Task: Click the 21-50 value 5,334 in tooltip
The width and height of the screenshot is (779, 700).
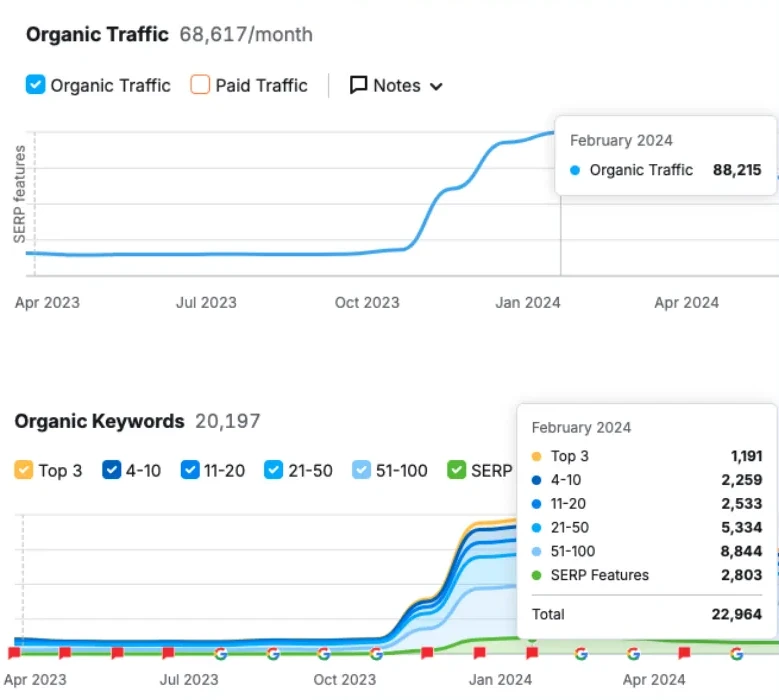Action: 742,527
